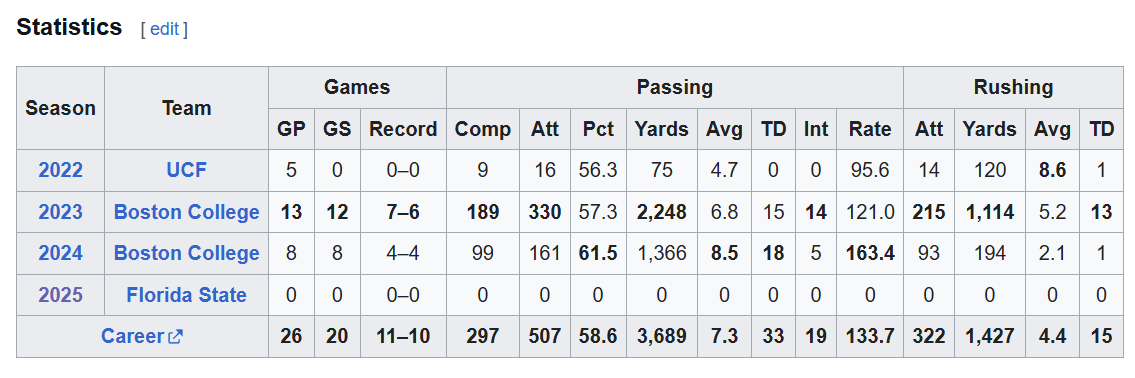
Task: Open the 2023 season link
Action: (x=61, y=212)
